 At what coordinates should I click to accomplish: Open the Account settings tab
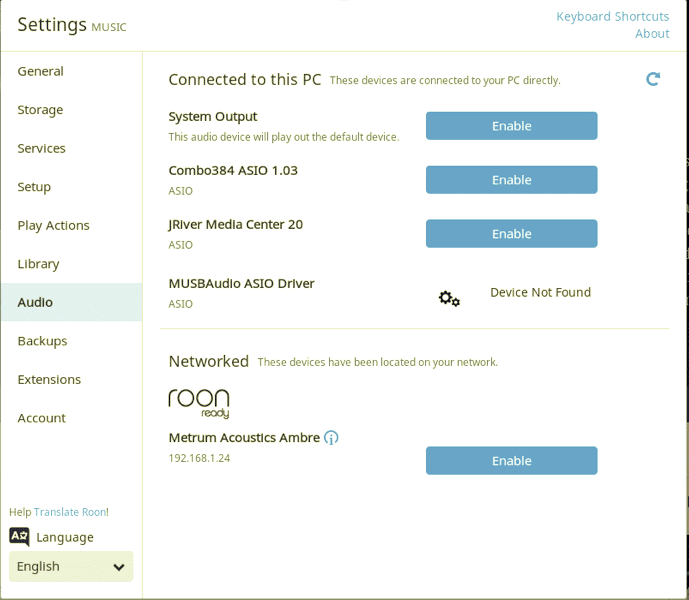pyautogui.click(x=72, y=418)
